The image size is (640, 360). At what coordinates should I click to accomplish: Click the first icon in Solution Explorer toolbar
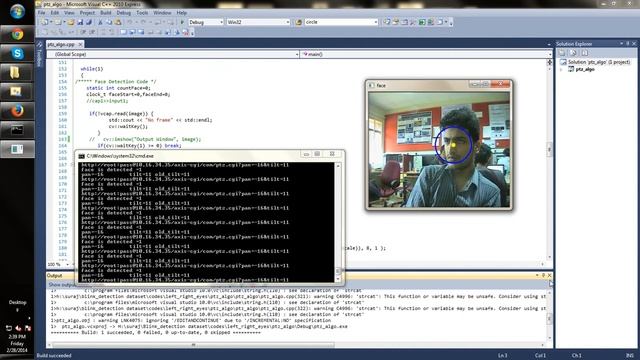tap(562, 53)
